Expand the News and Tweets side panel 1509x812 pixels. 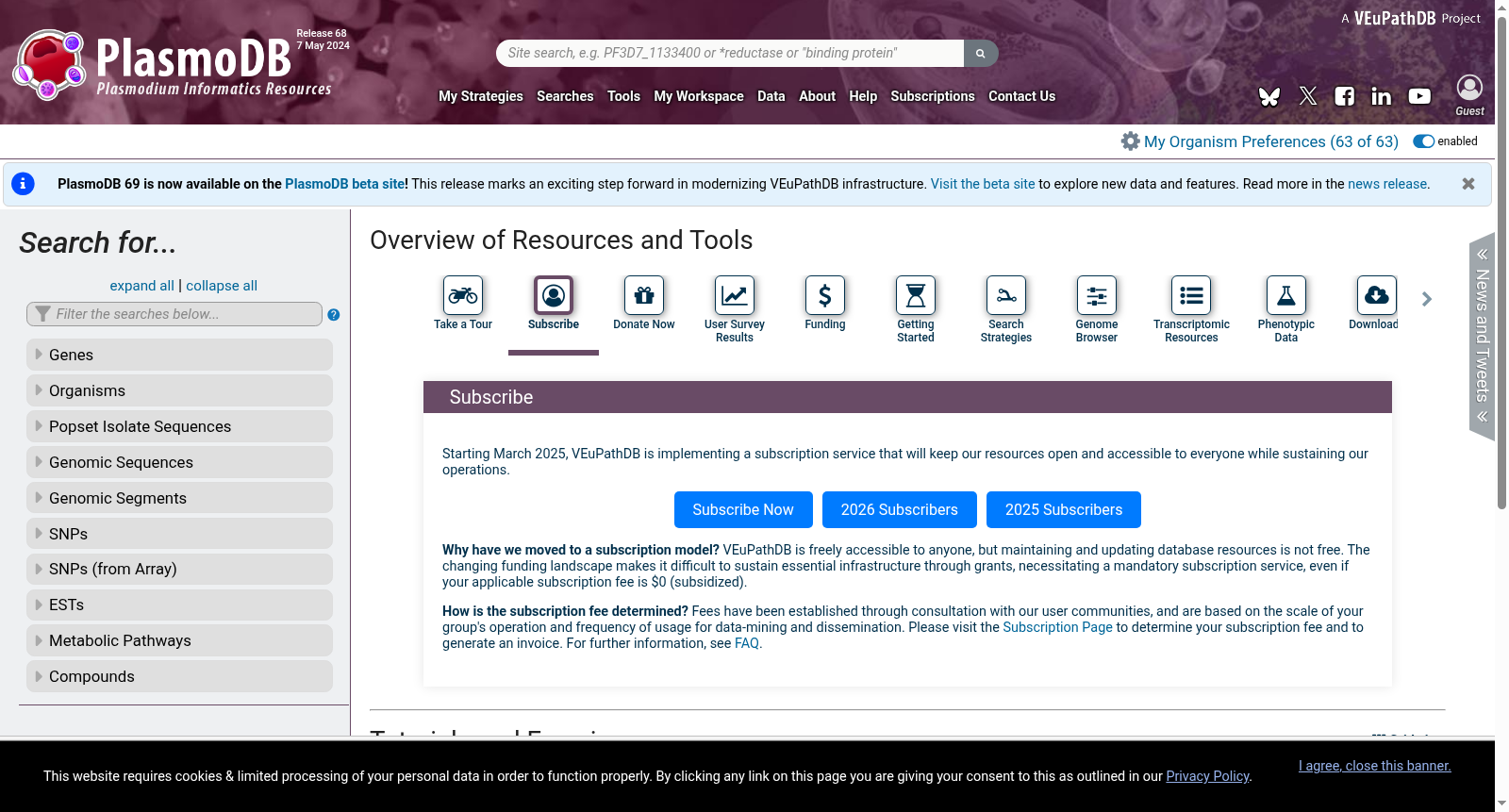[1483, 336]
